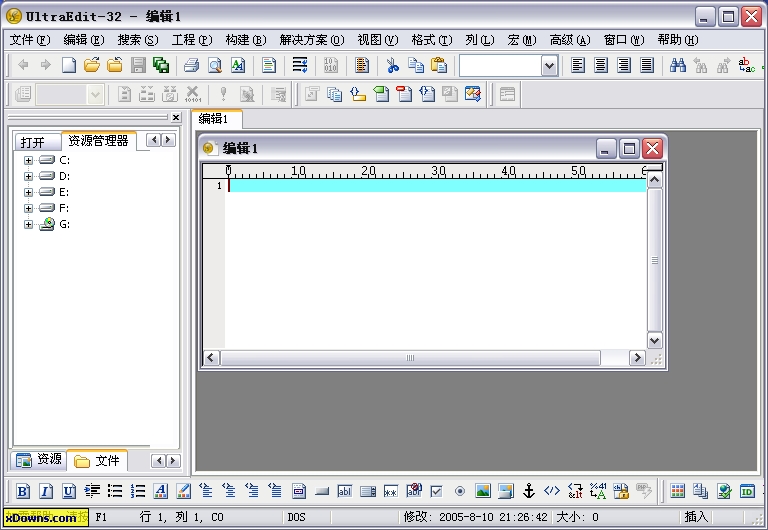
Task: Toggle hex edit mode icon
Action: point(331,65)
